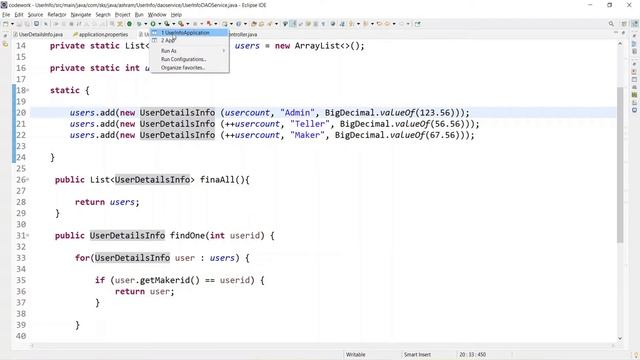Open the Debug history dropdown arrow

coord(146,24)
